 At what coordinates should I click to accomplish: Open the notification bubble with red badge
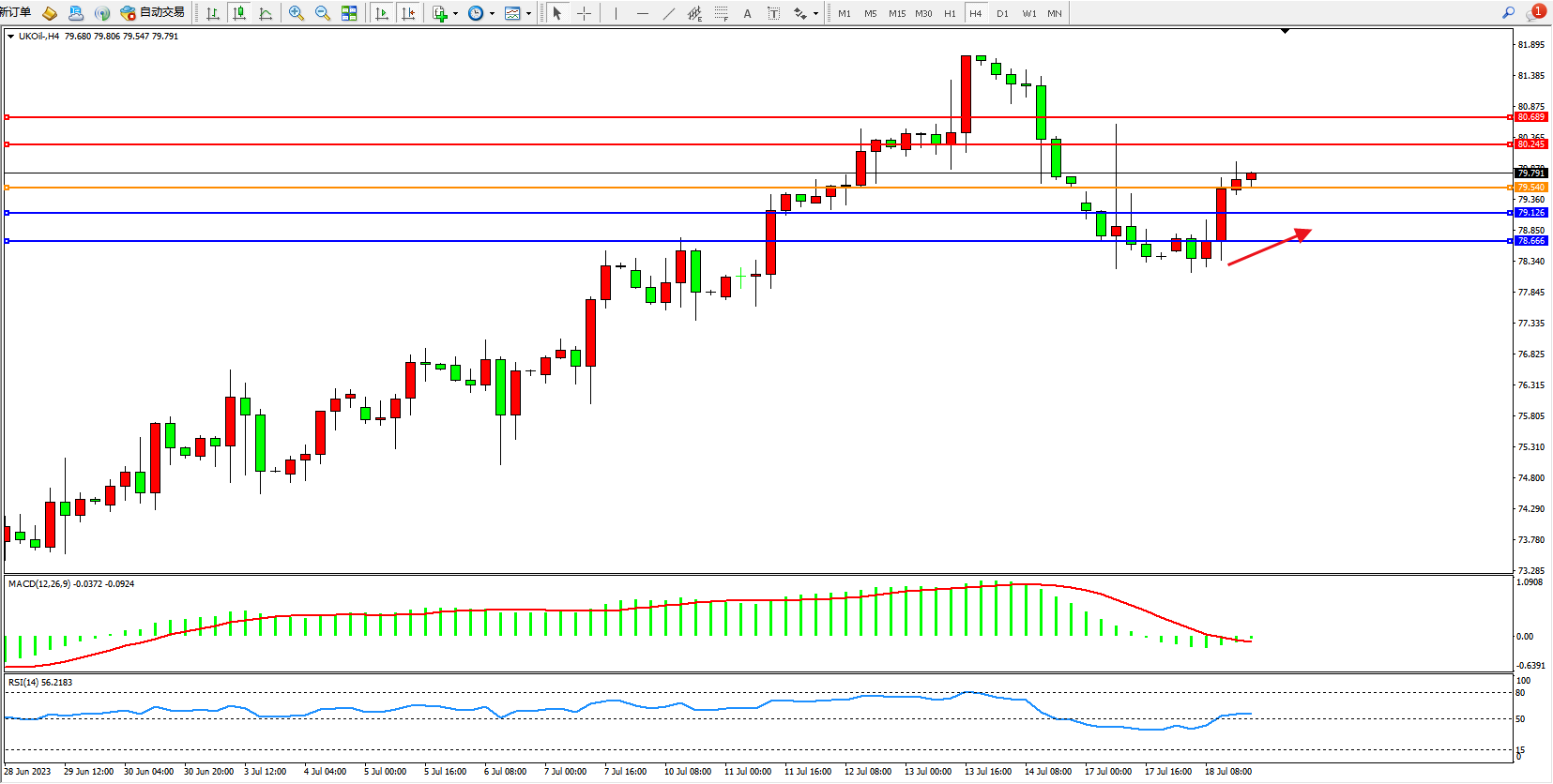(1535, 13)
